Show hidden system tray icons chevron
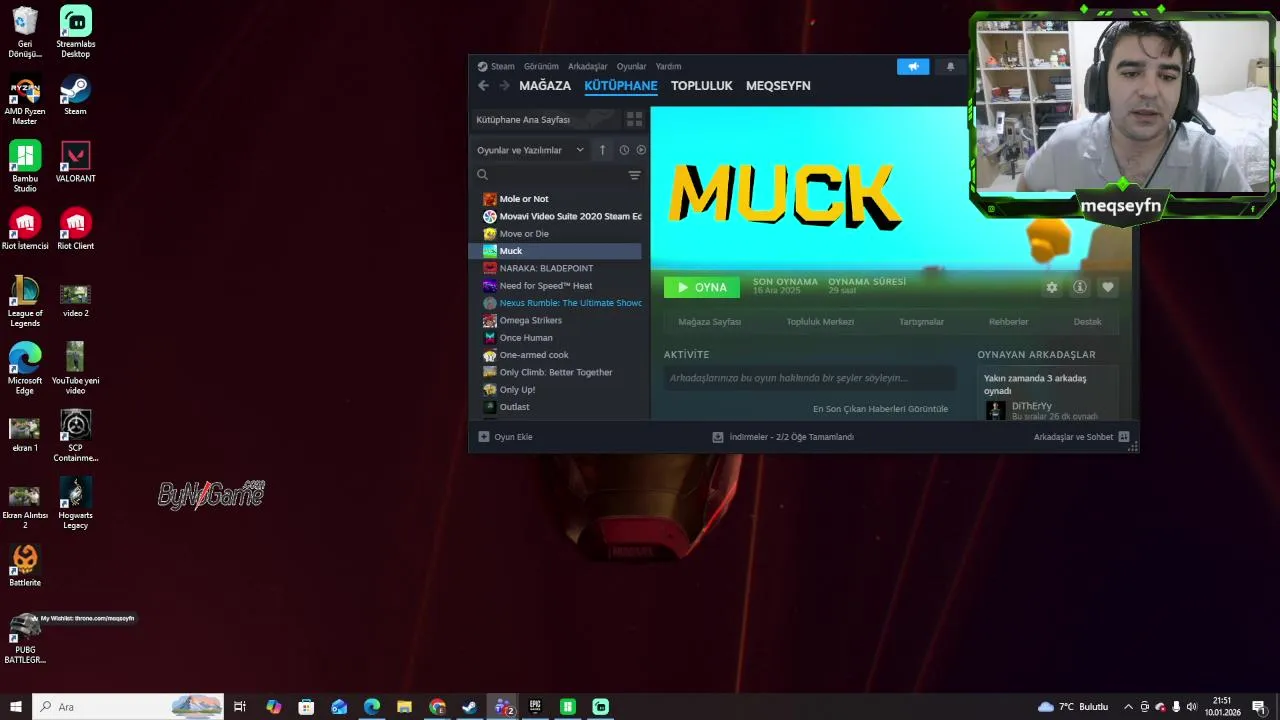Screen dimensions: 1280x720 (1128, 707)
